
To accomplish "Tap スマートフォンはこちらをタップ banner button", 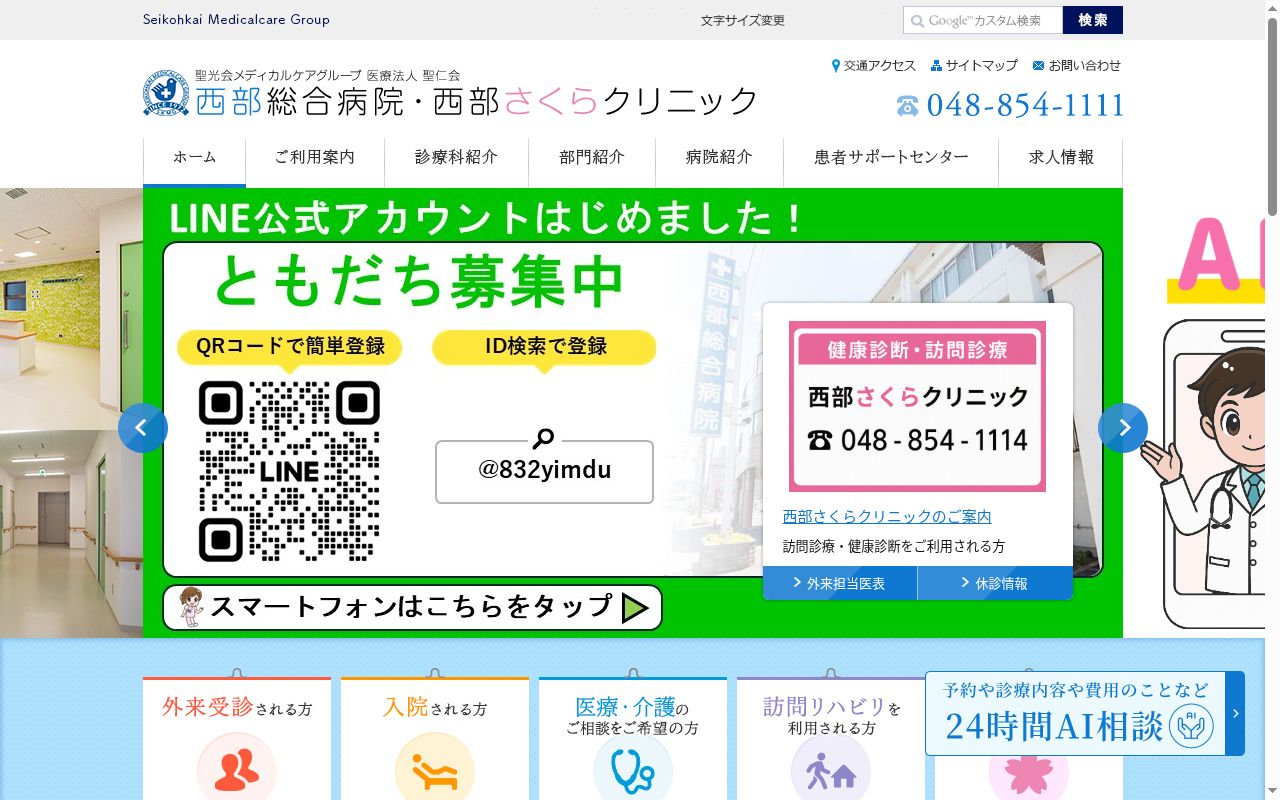I will [412, 607].
